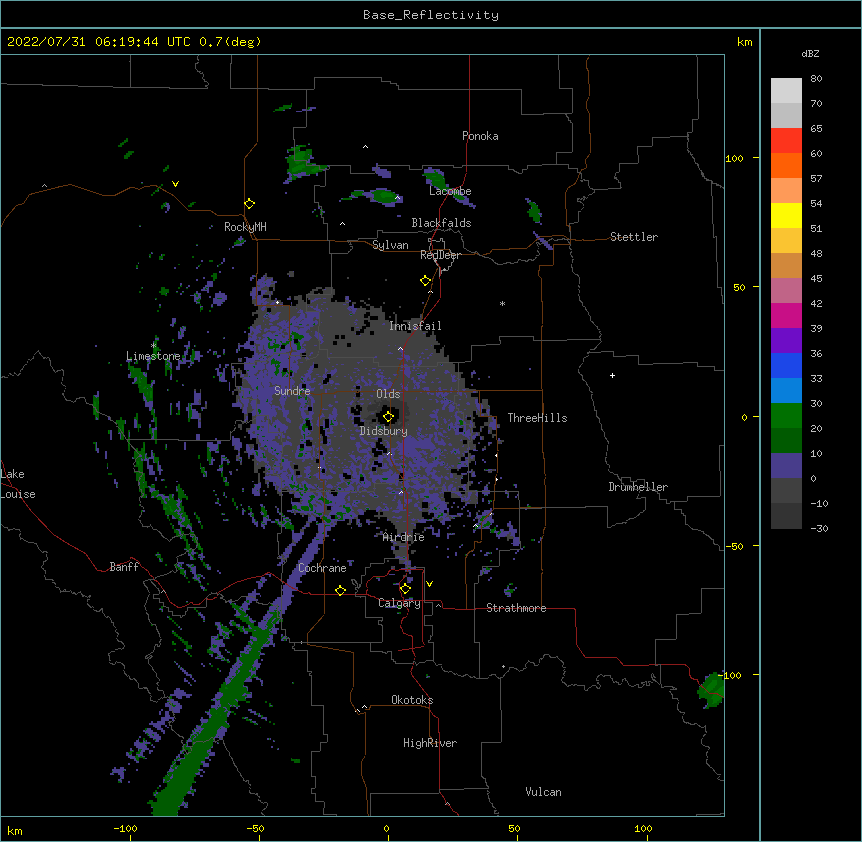Screen dimensions: 862x842
Task: Click the yellow diamond marker south of RedDeer
Action: pyautogui.click(x=426, y=281)
